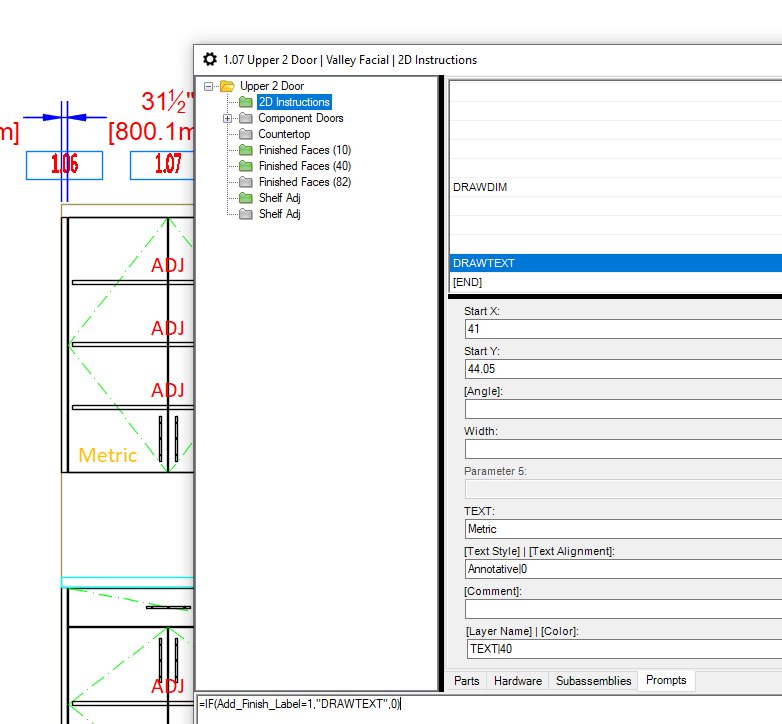This screenshot has height=724, width=782.
Task: Click the green folder icon for Finished Faces (10)
Action: [x=246, y=150]
